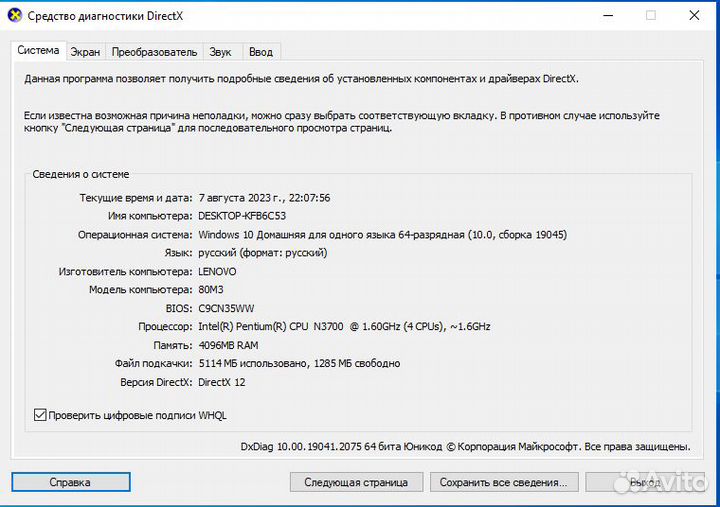
Task: Click DirectX version value DirectX 12
Action: [222, 382]
